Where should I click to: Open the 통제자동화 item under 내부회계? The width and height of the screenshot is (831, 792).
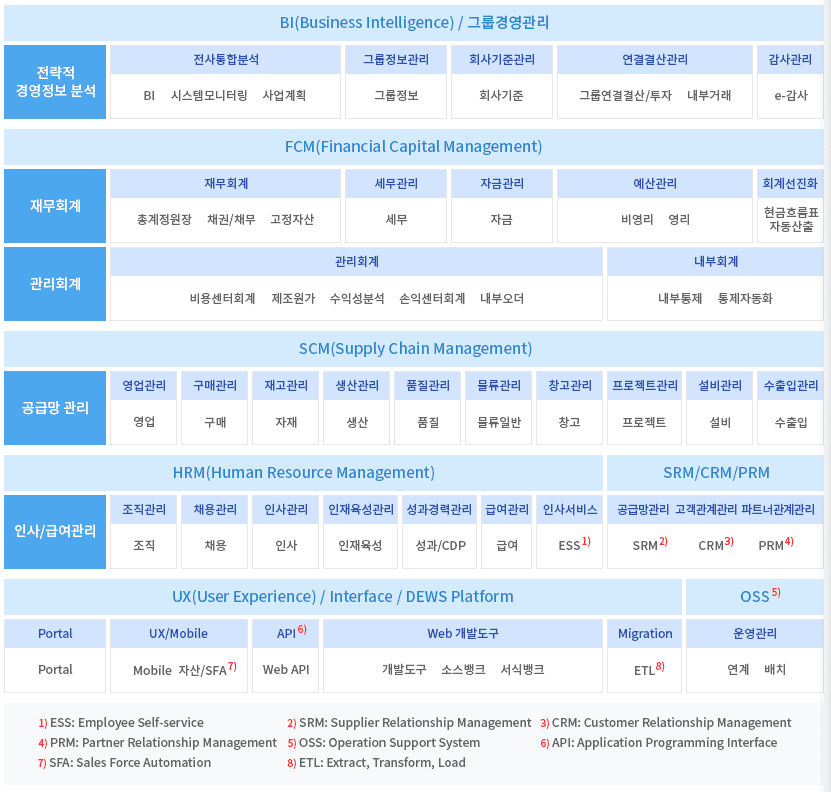(x=745, y=298)
